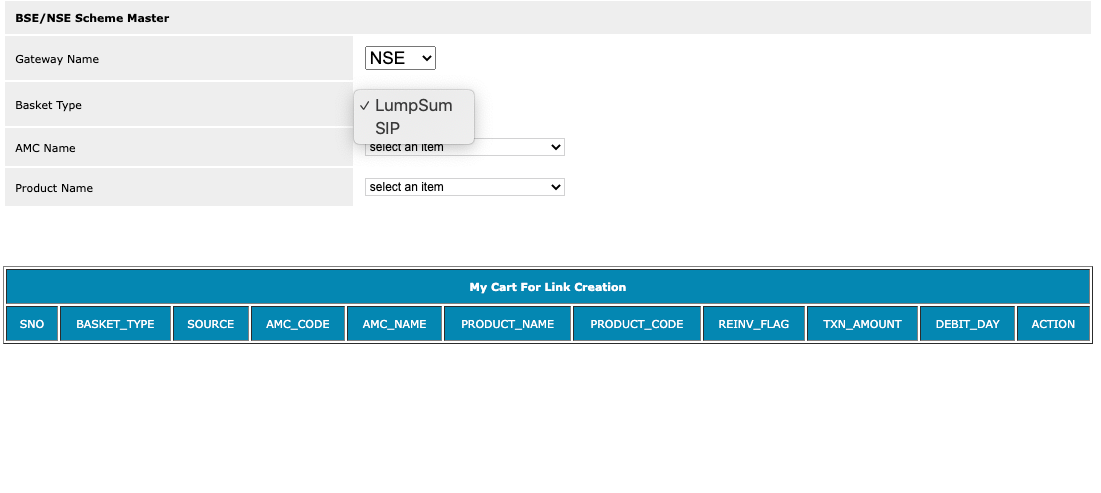Select the PRODUCT_NAME column header
This screenshot has height=493, width=1101.
point(508,324)
